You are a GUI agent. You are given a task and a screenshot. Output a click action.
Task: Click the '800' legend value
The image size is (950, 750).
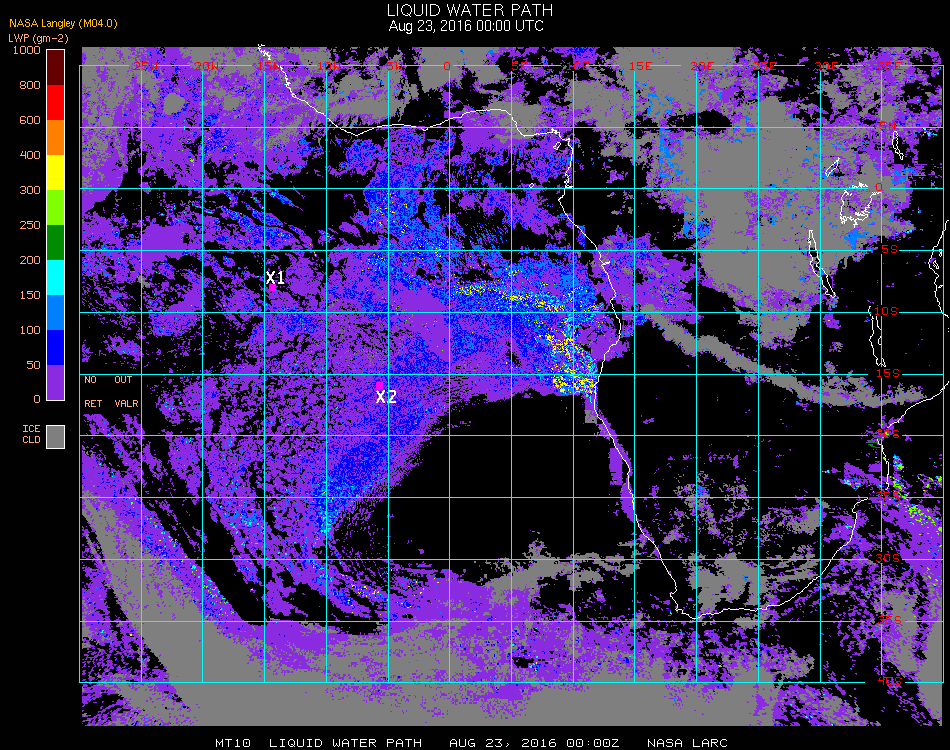pos(30,85)
